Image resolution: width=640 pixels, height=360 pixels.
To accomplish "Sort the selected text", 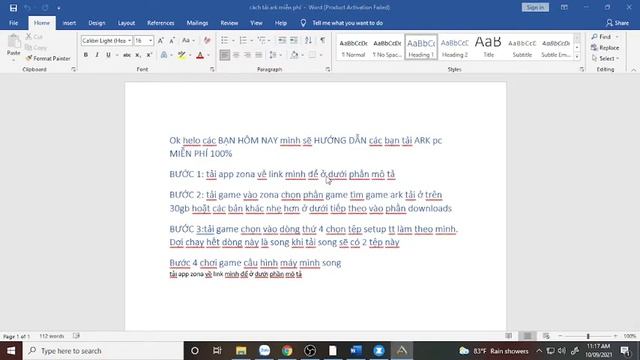I will click(308, 40).
